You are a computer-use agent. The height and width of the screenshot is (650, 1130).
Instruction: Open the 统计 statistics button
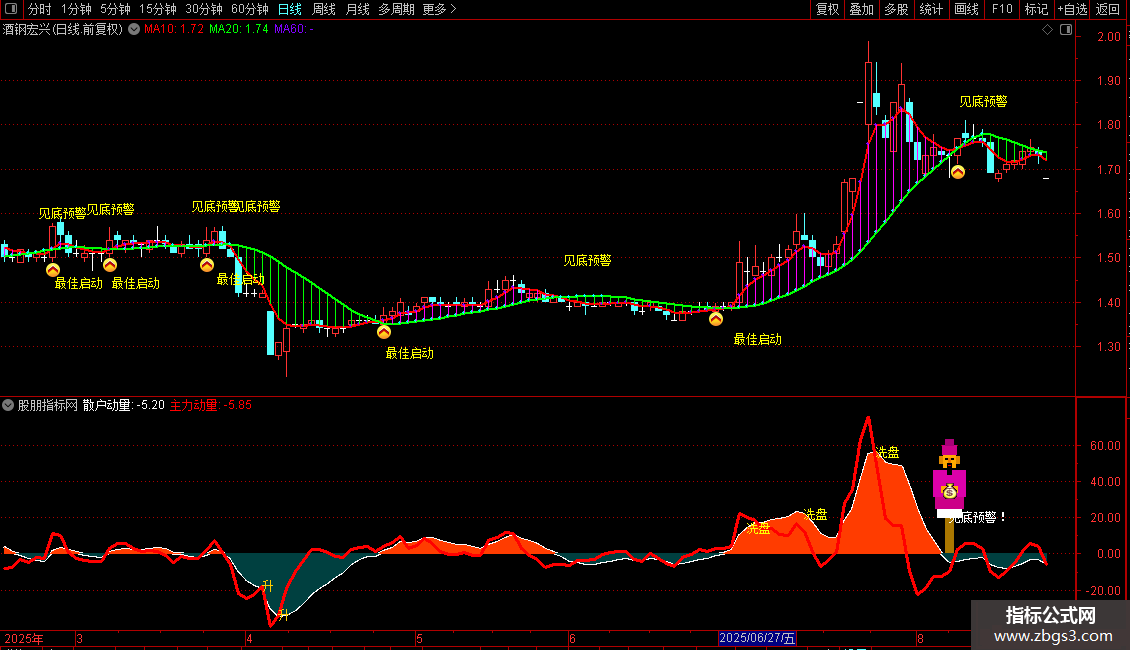(931, 9)
